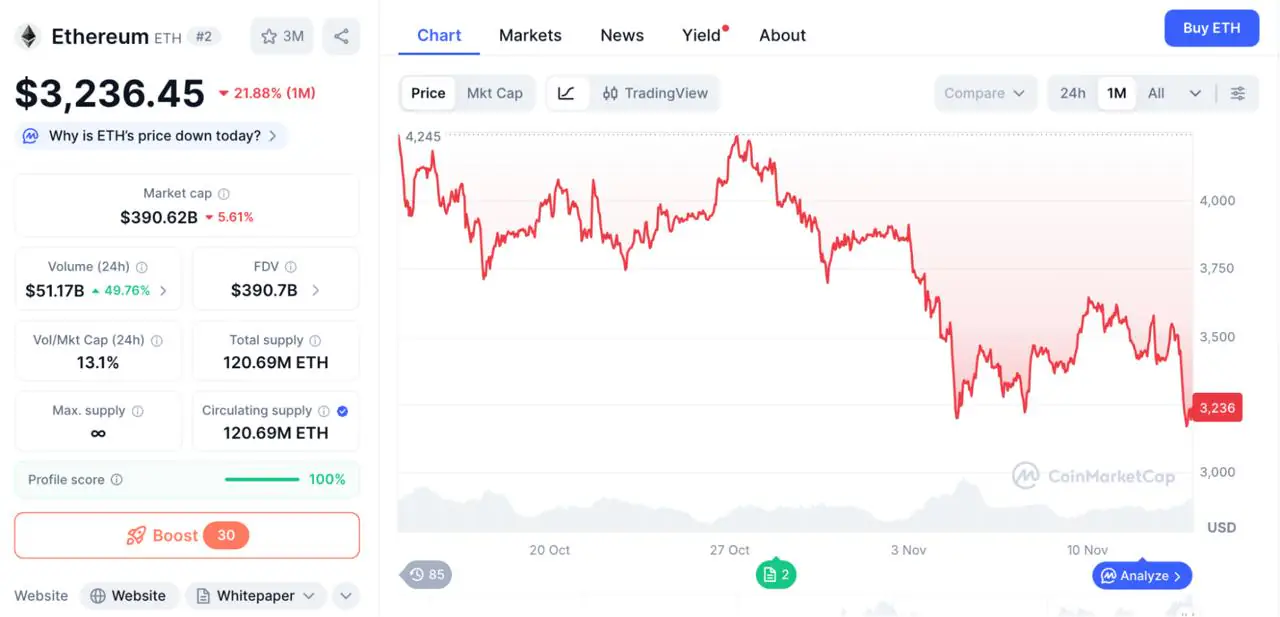Open the Compare dropdown

point(985,93)
